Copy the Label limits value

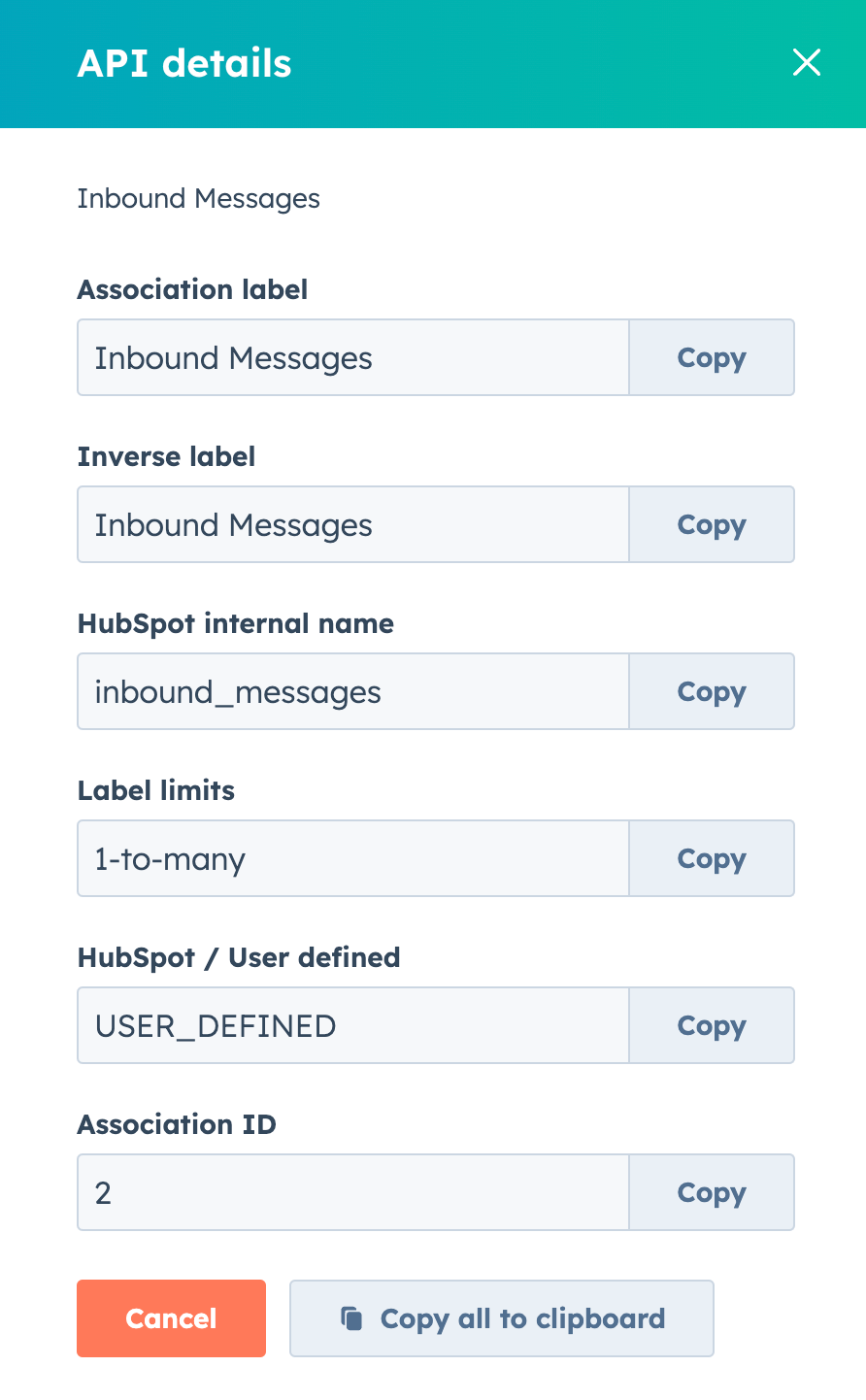click(711, 858)
